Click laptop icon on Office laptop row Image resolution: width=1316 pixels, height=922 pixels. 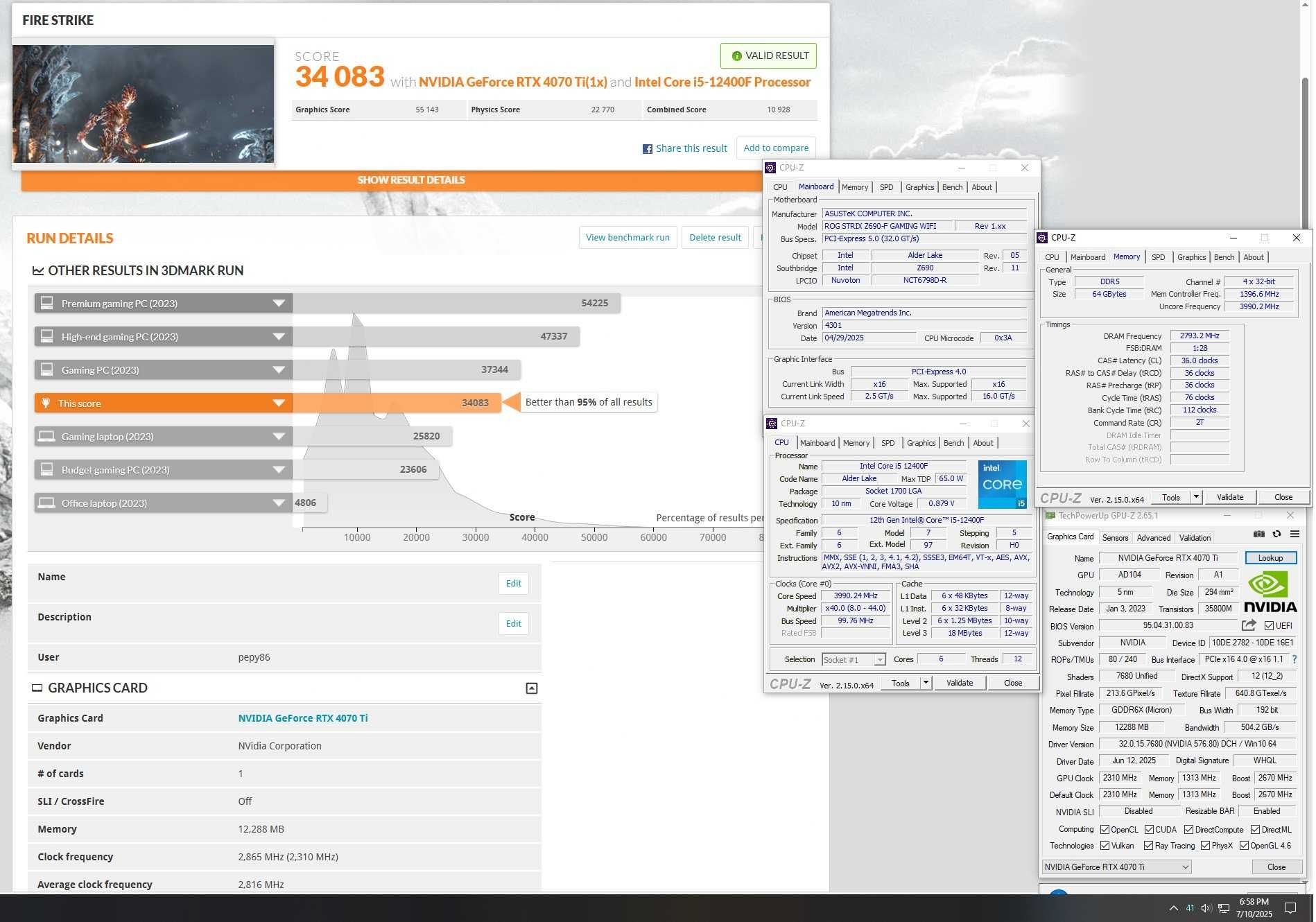[x=46, y=503]
